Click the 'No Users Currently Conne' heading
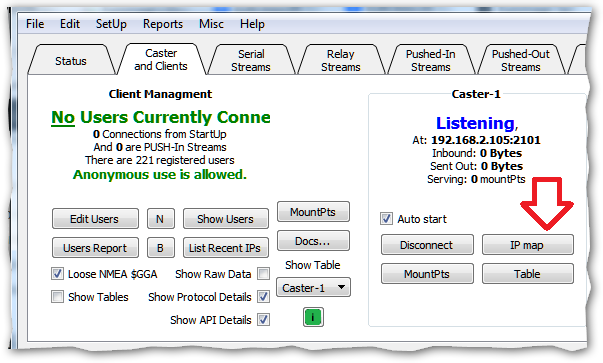This screenshot has width=603, height=363. point(161,117)
